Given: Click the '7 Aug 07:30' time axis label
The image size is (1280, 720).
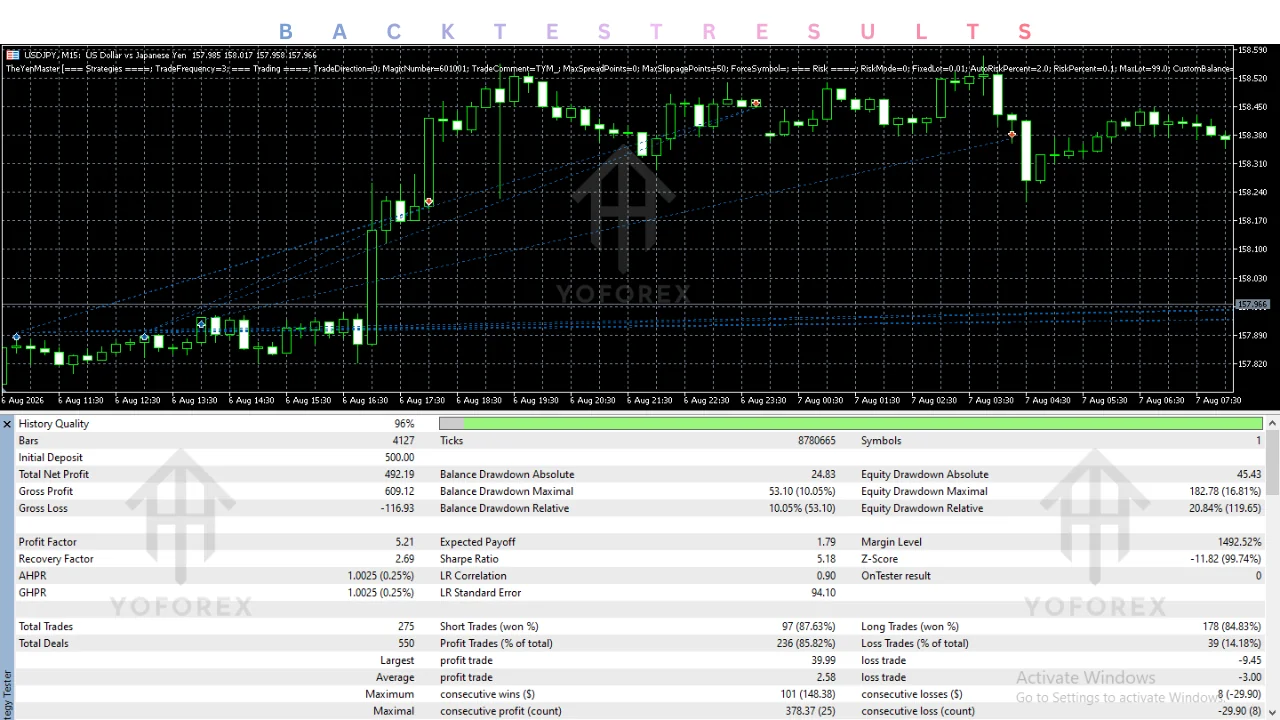Looking at the screenshot, I should coord(1219,401).
